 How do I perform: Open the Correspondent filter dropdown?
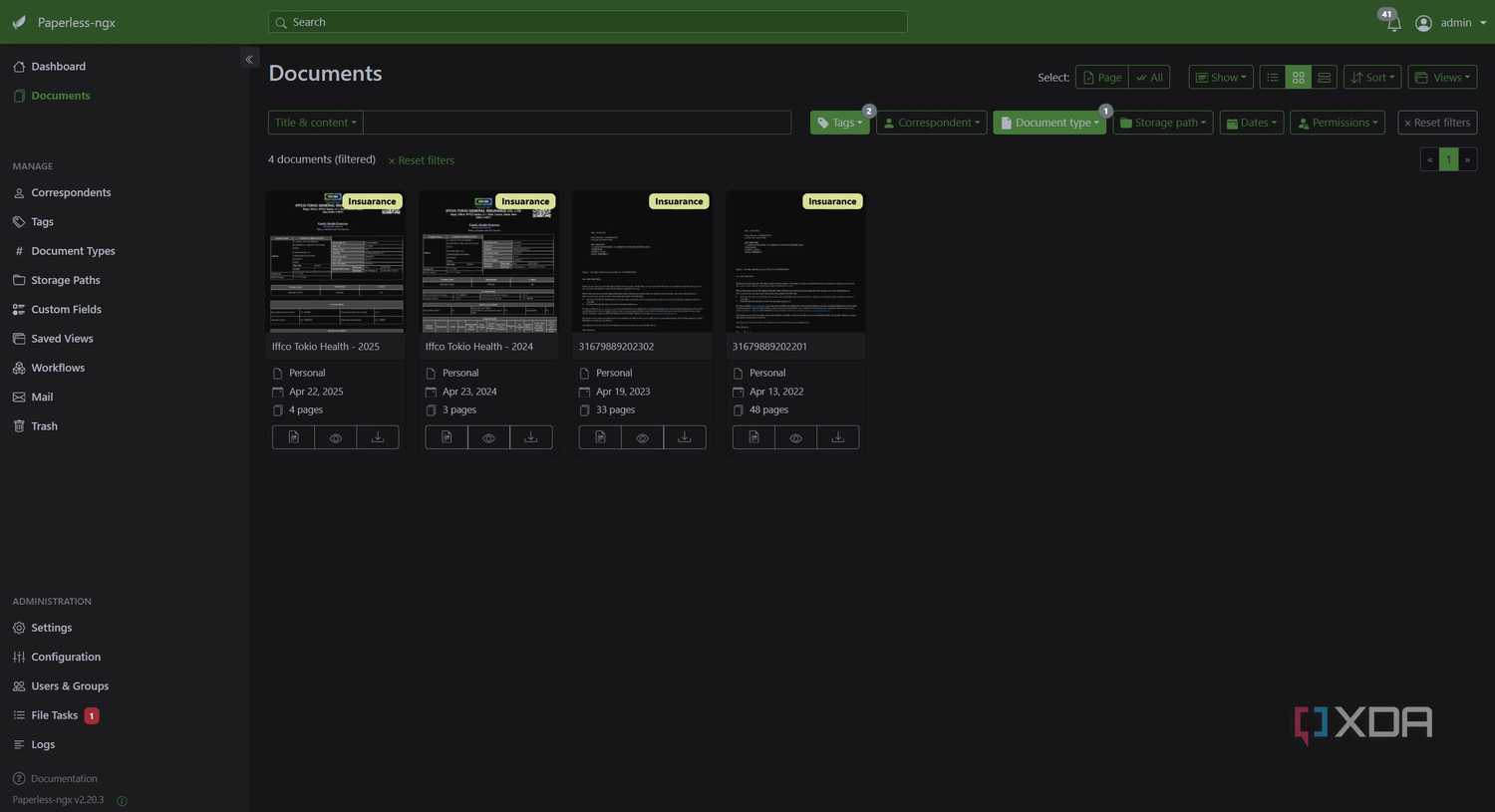click(932, 123)
